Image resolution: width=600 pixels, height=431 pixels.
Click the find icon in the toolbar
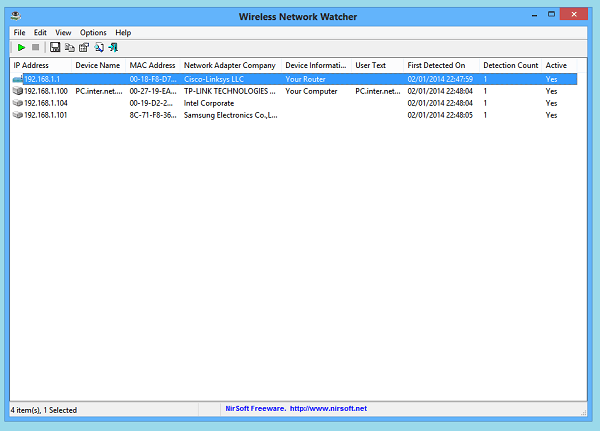coord(99,47)
